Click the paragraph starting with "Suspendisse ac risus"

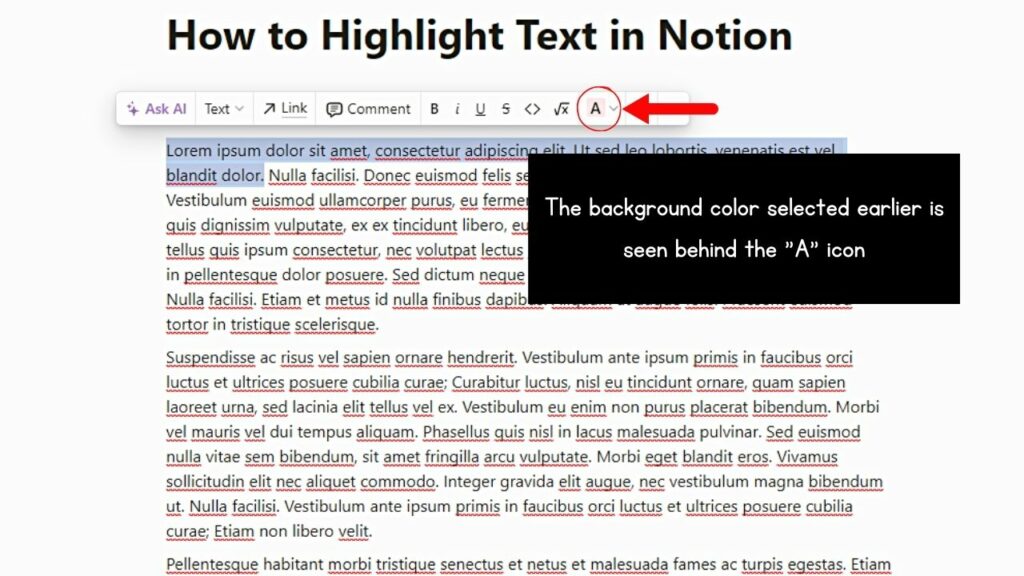tap(524, 444)
